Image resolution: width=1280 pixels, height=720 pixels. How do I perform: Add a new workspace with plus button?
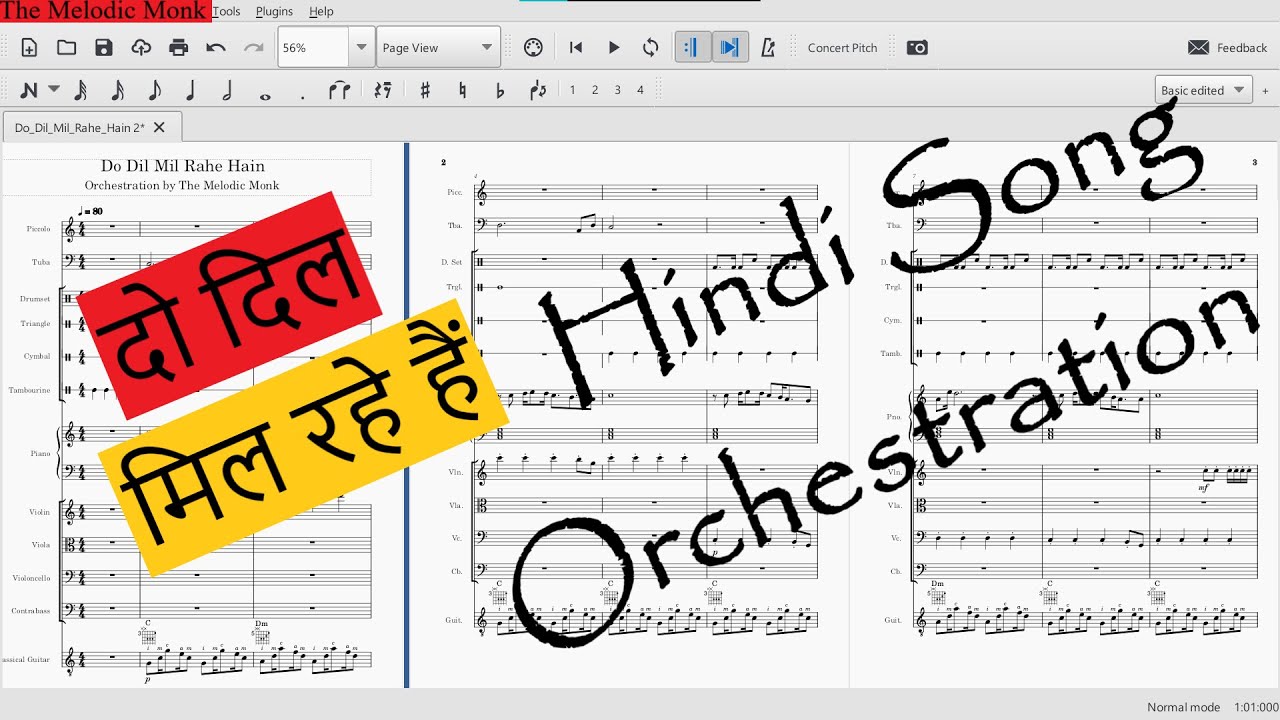point(1265,90)
